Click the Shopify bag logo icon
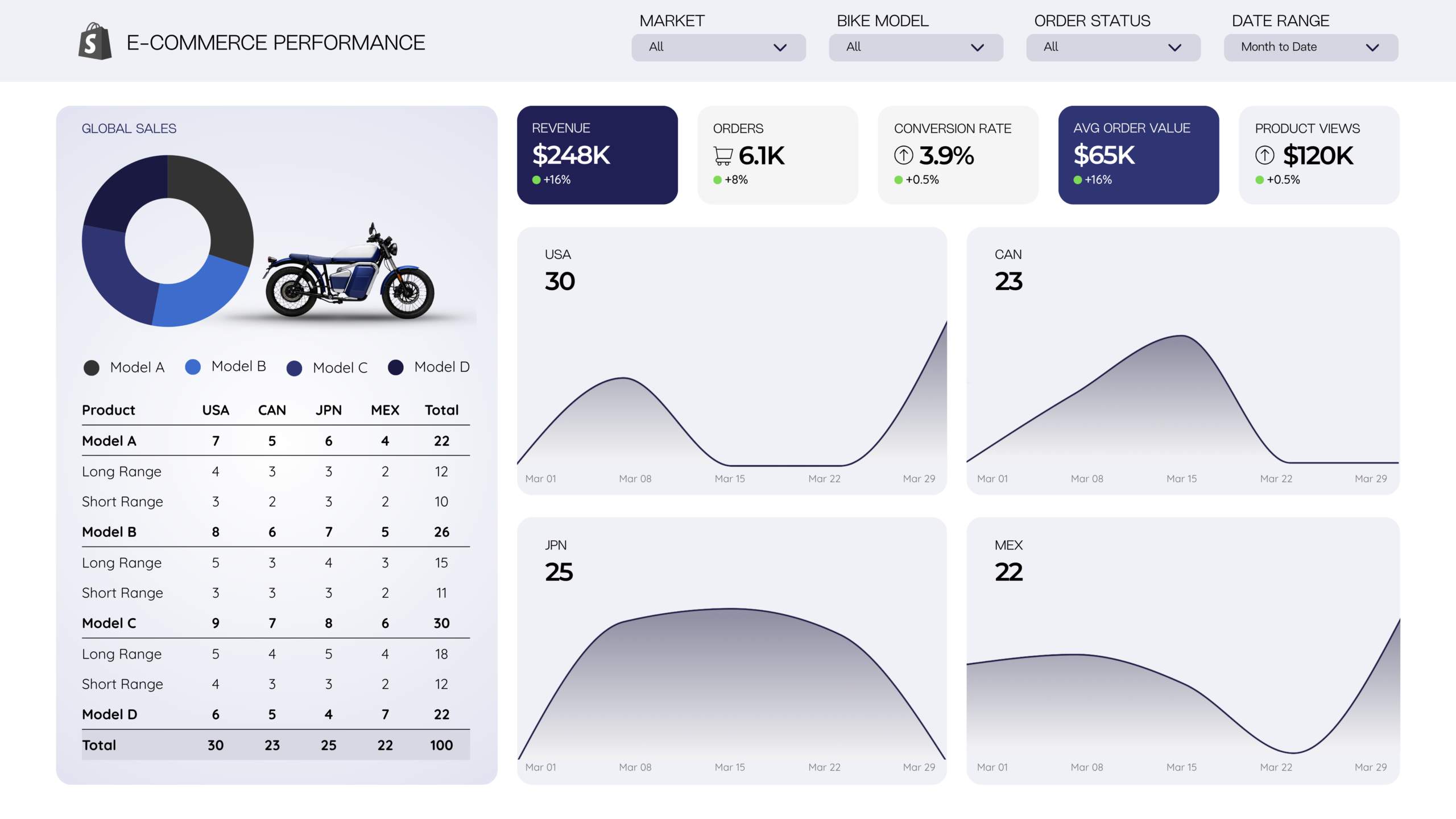 (x=94, y=42)
